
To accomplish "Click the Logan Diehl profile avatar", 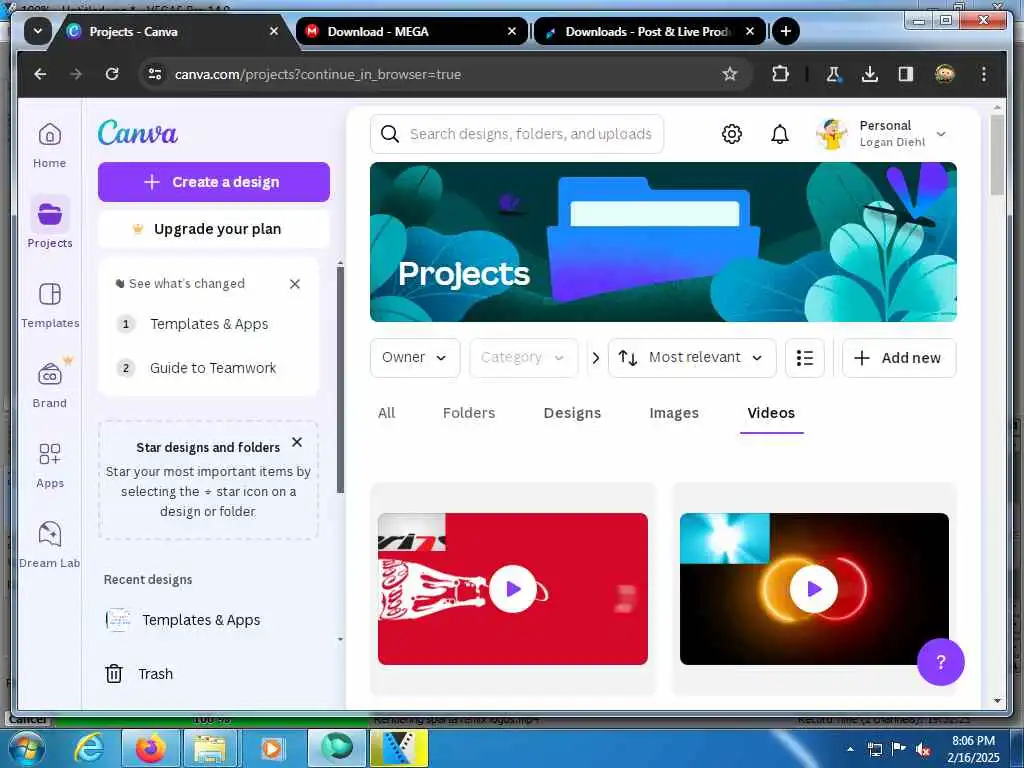I will click(831, 134).
